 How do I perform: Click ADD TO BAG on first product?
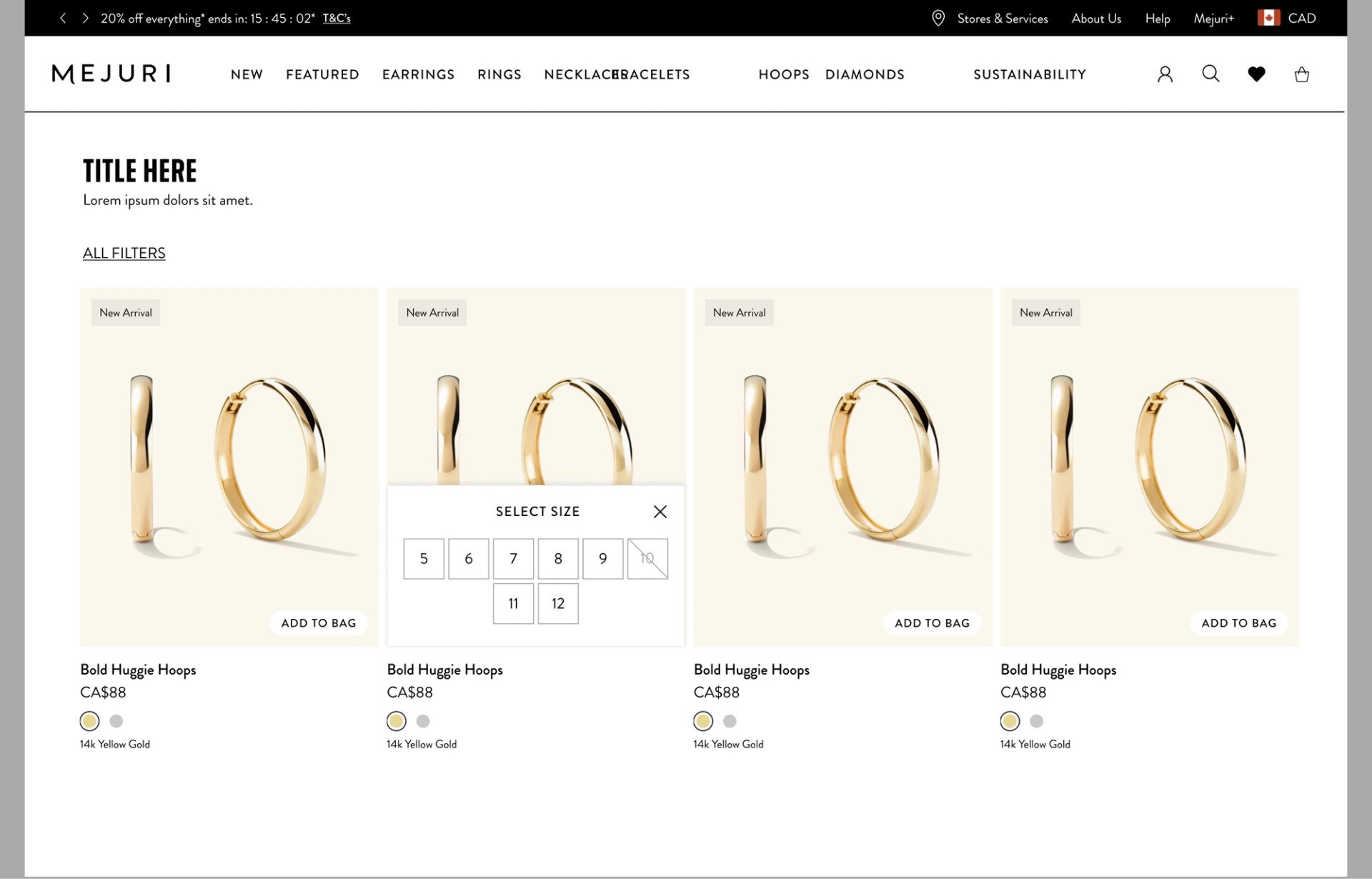point(318,623)
